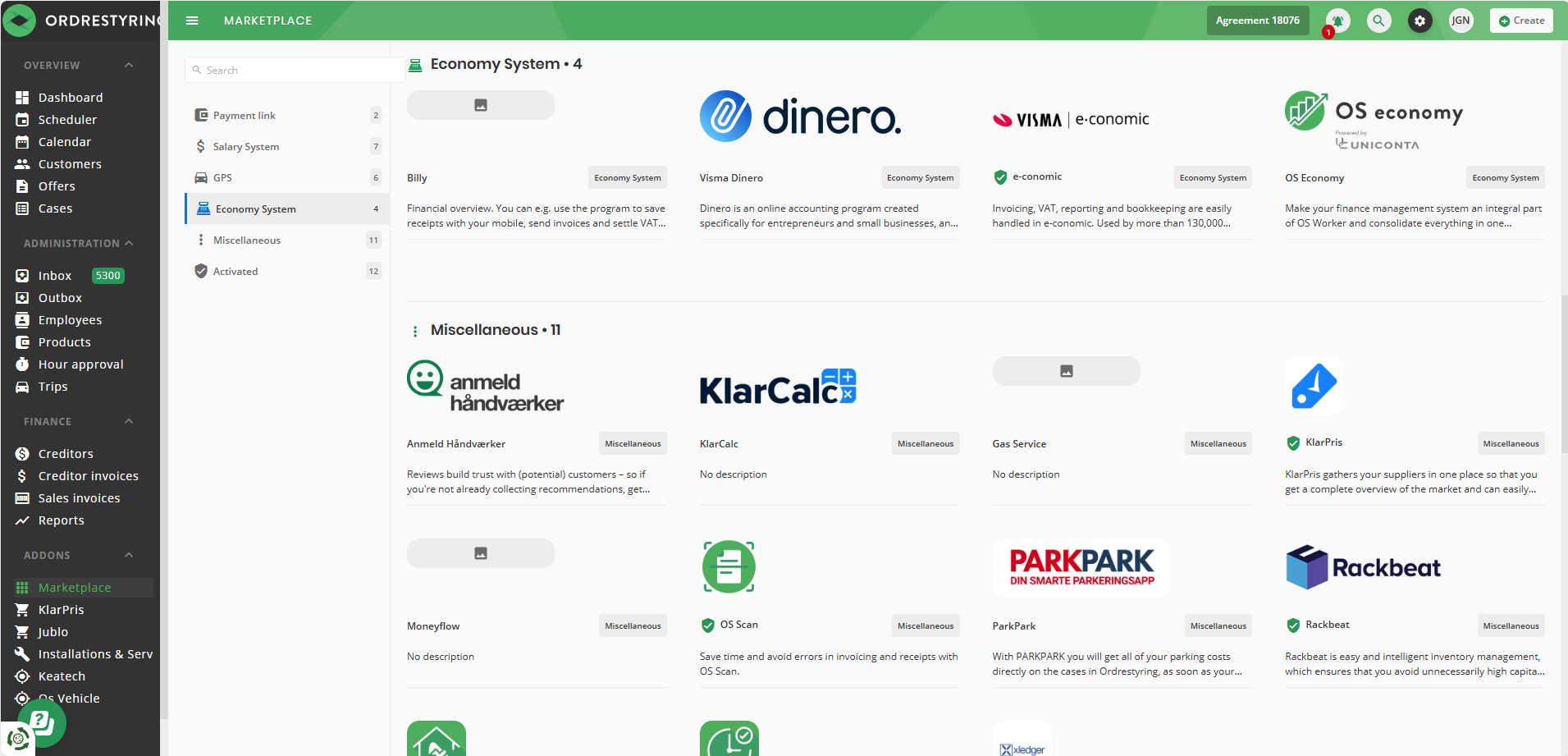Click Miscellaneous tag on ParkPark card
The image size is (1568, 756).
[1218, 625]
